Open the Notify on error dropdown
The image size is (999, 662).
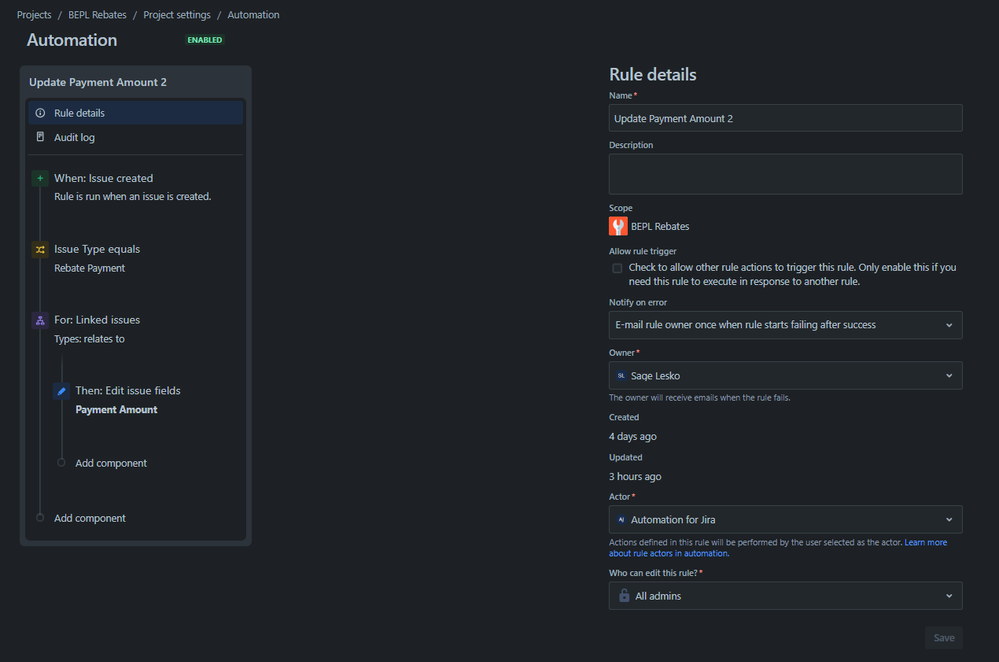click(x=786, y=325)
